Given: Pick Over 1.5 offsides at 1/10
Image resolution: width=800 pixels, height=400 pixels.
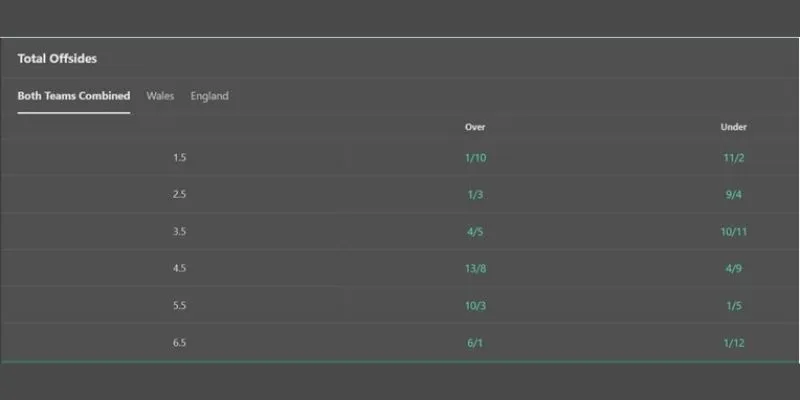Looking at the screenshot, I should (475, 158).
